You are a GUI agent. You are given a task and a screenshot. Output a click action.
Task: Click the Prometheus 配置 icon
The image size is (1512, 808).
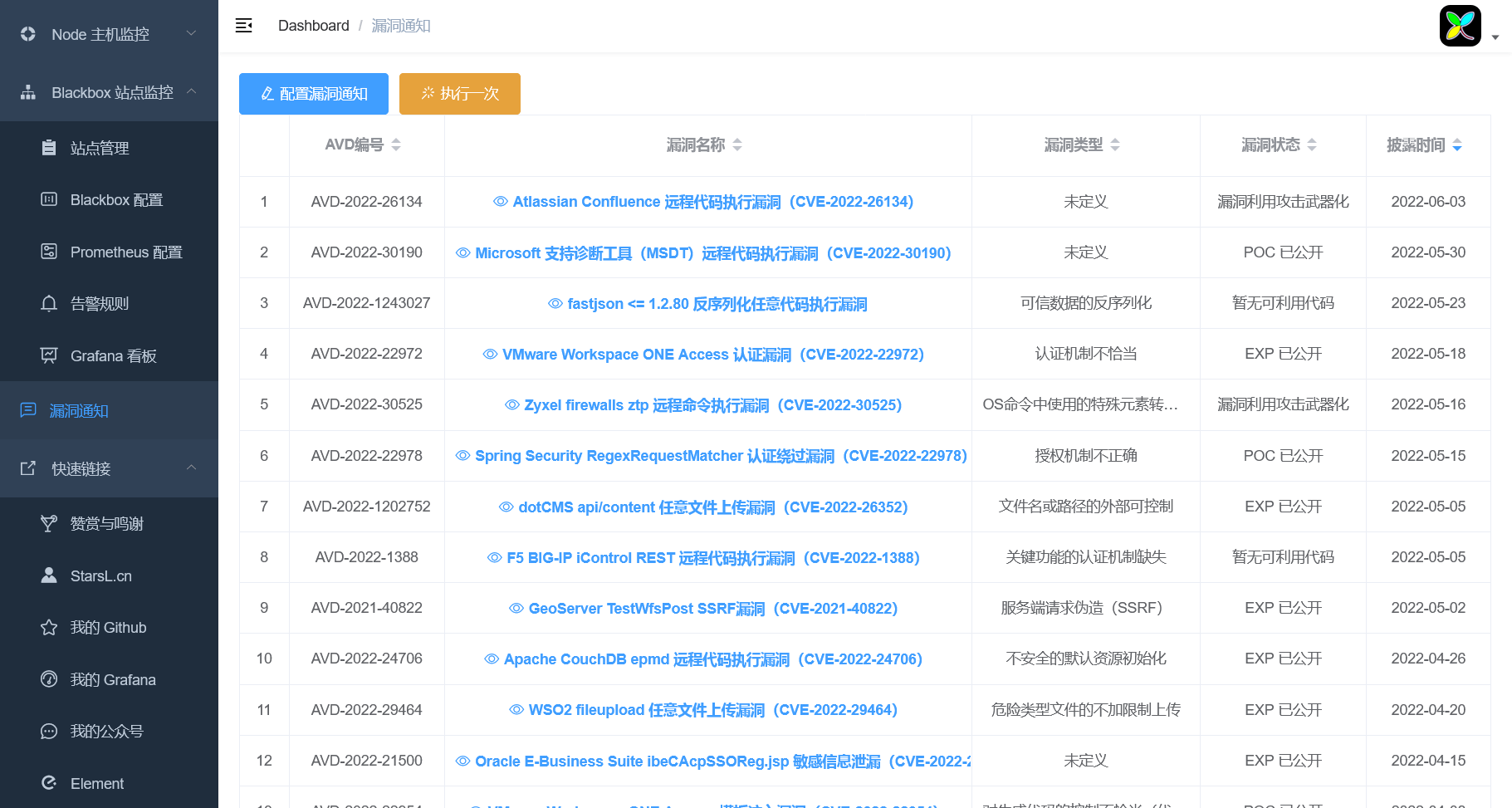click(49, 252)
